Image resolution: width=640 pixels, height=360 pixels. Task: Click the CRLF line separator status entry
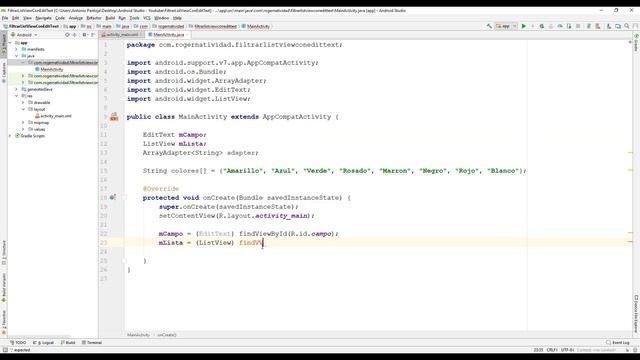pos(552,350)
